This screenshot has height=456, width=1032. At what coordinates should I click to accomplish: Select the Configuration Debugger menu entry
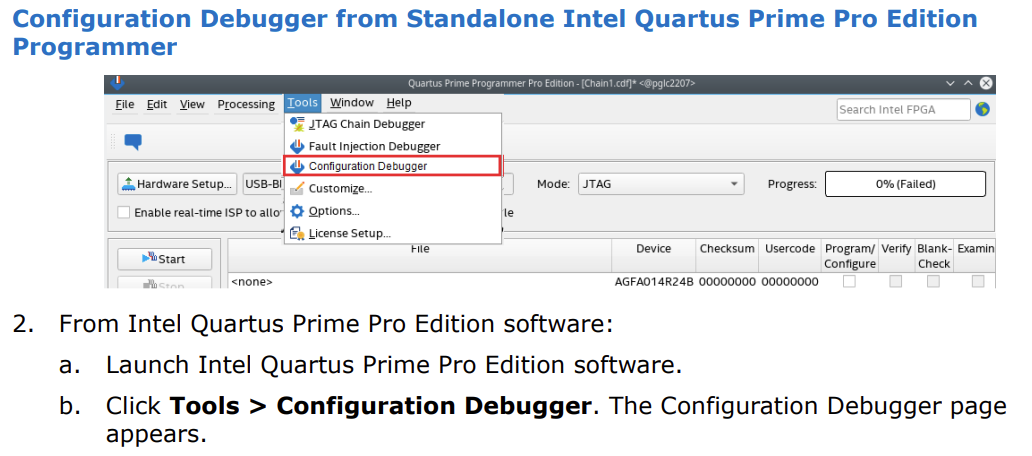368,166
